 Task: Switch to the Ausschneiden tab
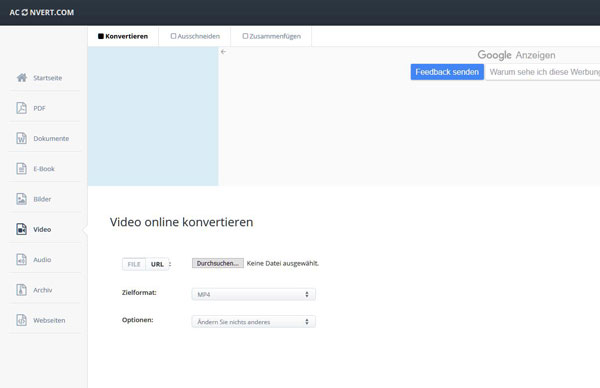[195, 36]
